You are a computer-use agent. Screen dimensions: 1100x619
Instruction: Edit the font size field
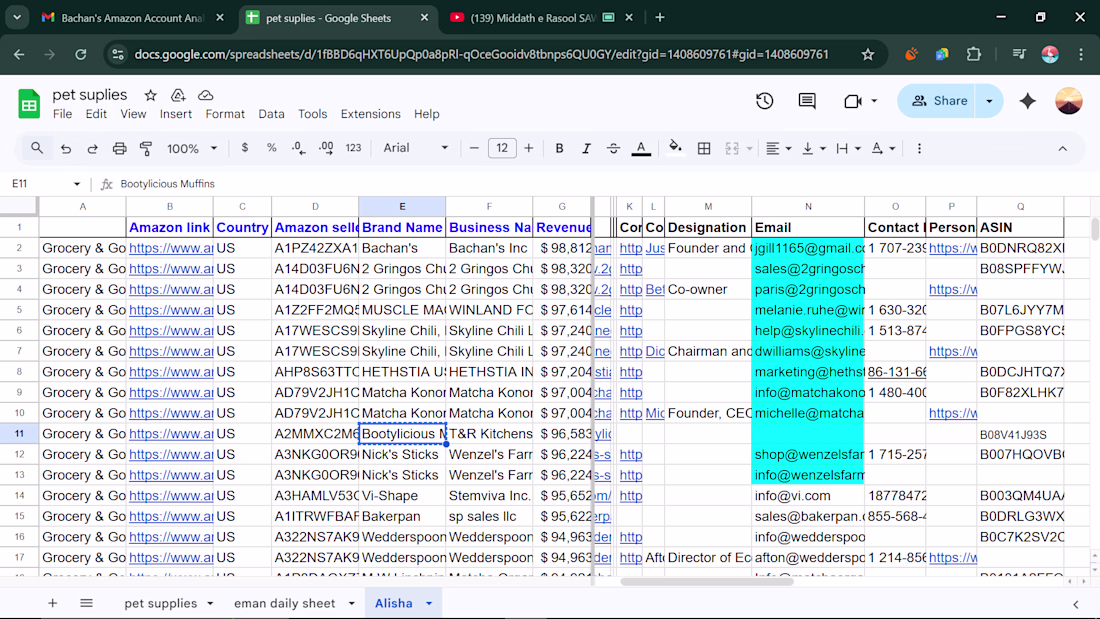[502, 148]
